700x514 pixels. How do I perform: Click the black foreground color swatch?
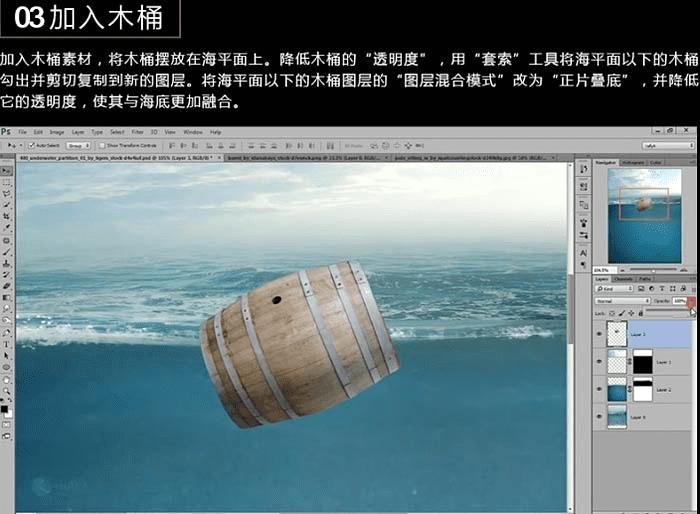[4, 409]
